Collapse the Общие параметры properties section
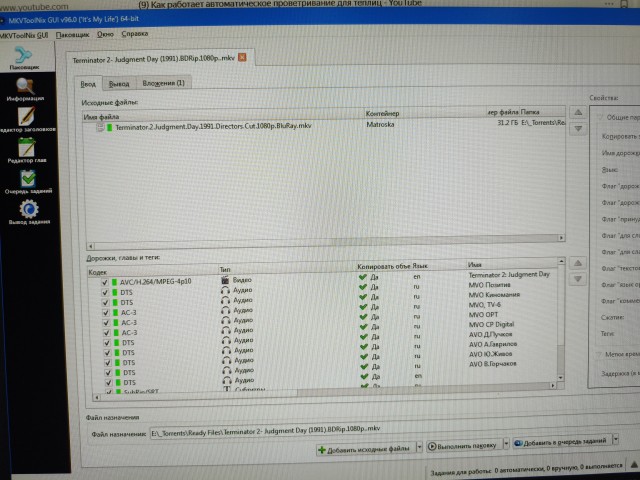The image size is (640, 480). click(x=600, y=118)
